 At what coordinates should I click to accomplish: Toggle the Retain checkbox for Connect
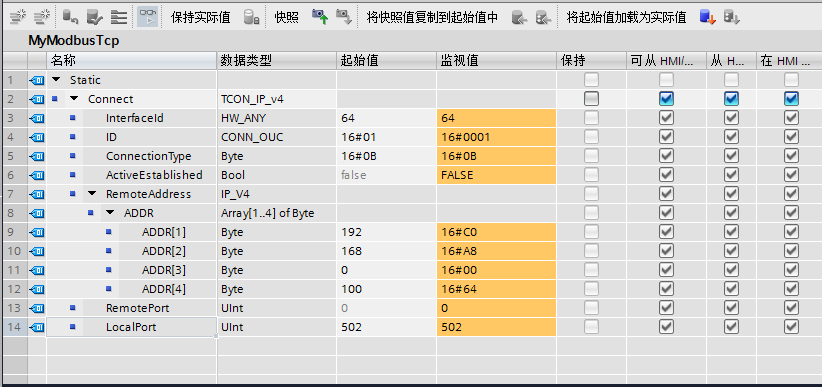591,99
